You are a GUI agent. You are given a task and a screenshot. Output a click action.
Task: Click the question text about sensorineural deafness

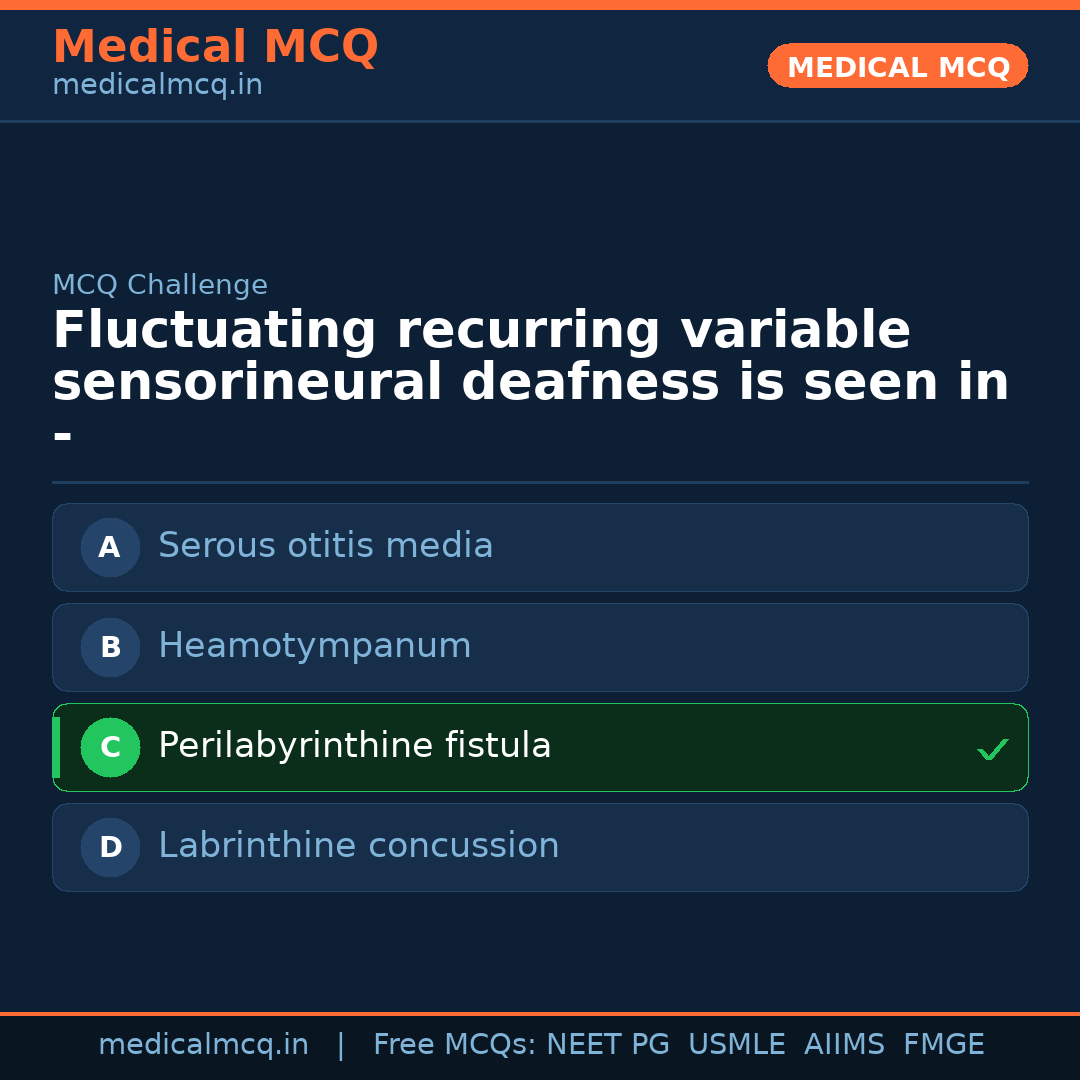(x=530, y=357)
